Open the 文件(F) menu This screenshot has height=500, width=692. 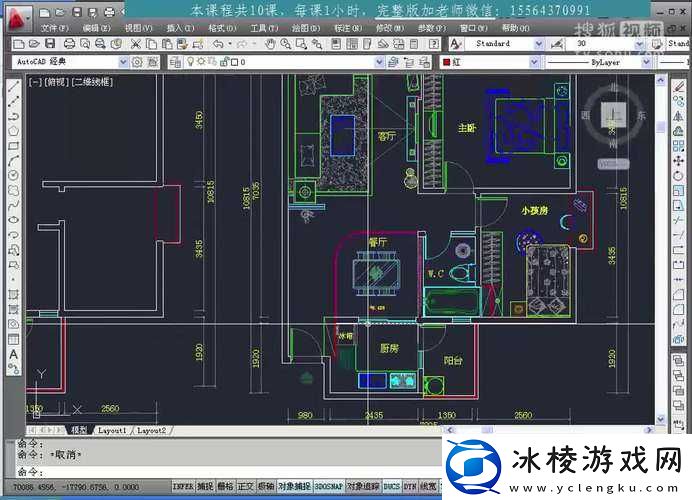click(x=55, y=28)
